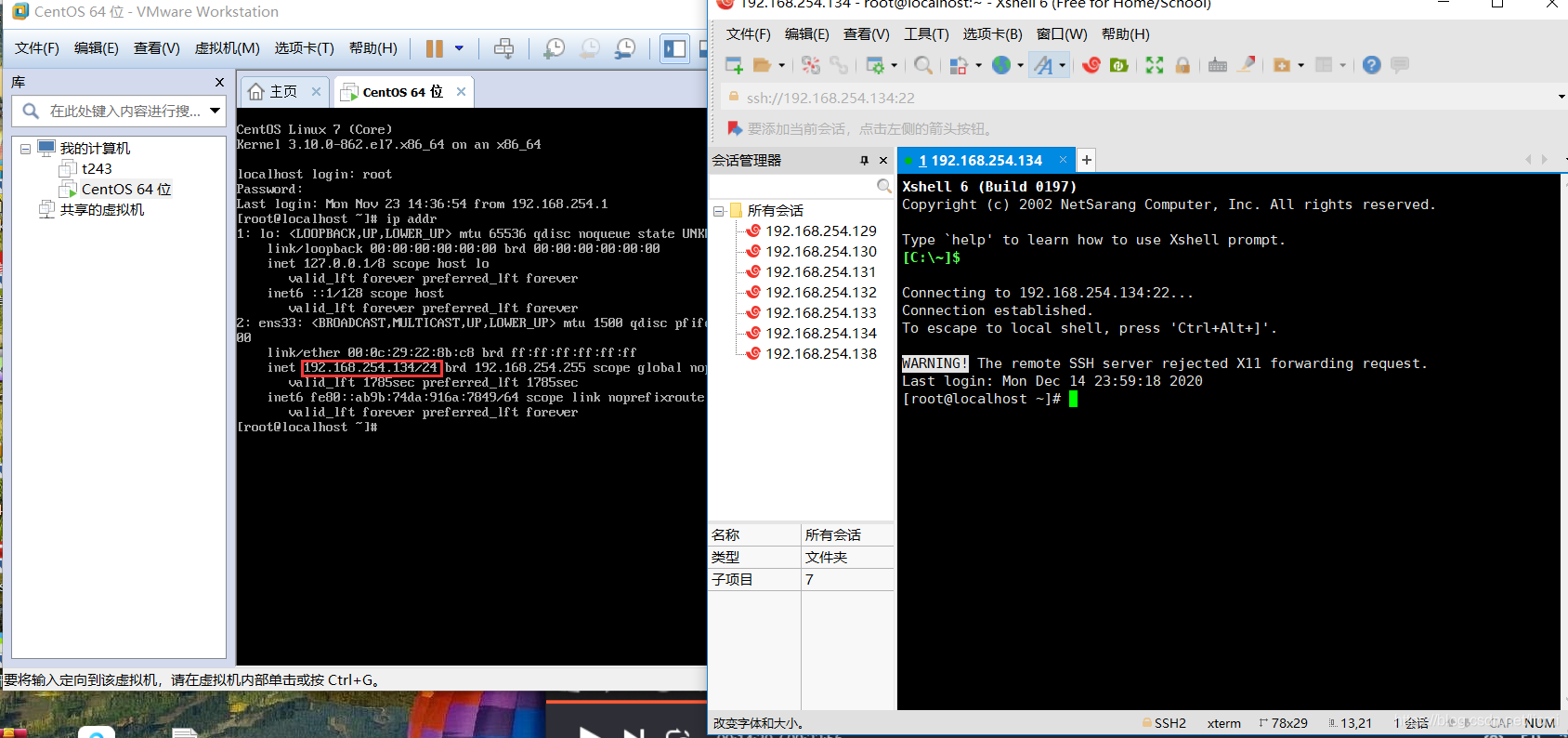Collapse 所有会话 folder in session manager

tap(718, 211)
